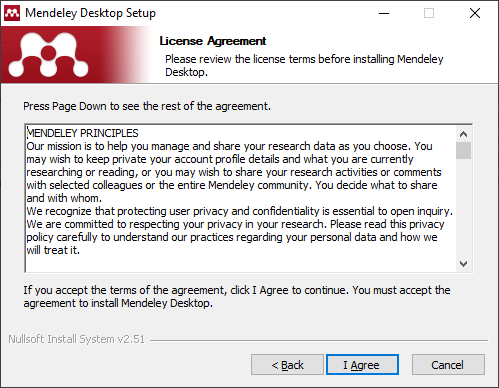Minimize the Mendeley Desktop Setup window

click(384, 13)
